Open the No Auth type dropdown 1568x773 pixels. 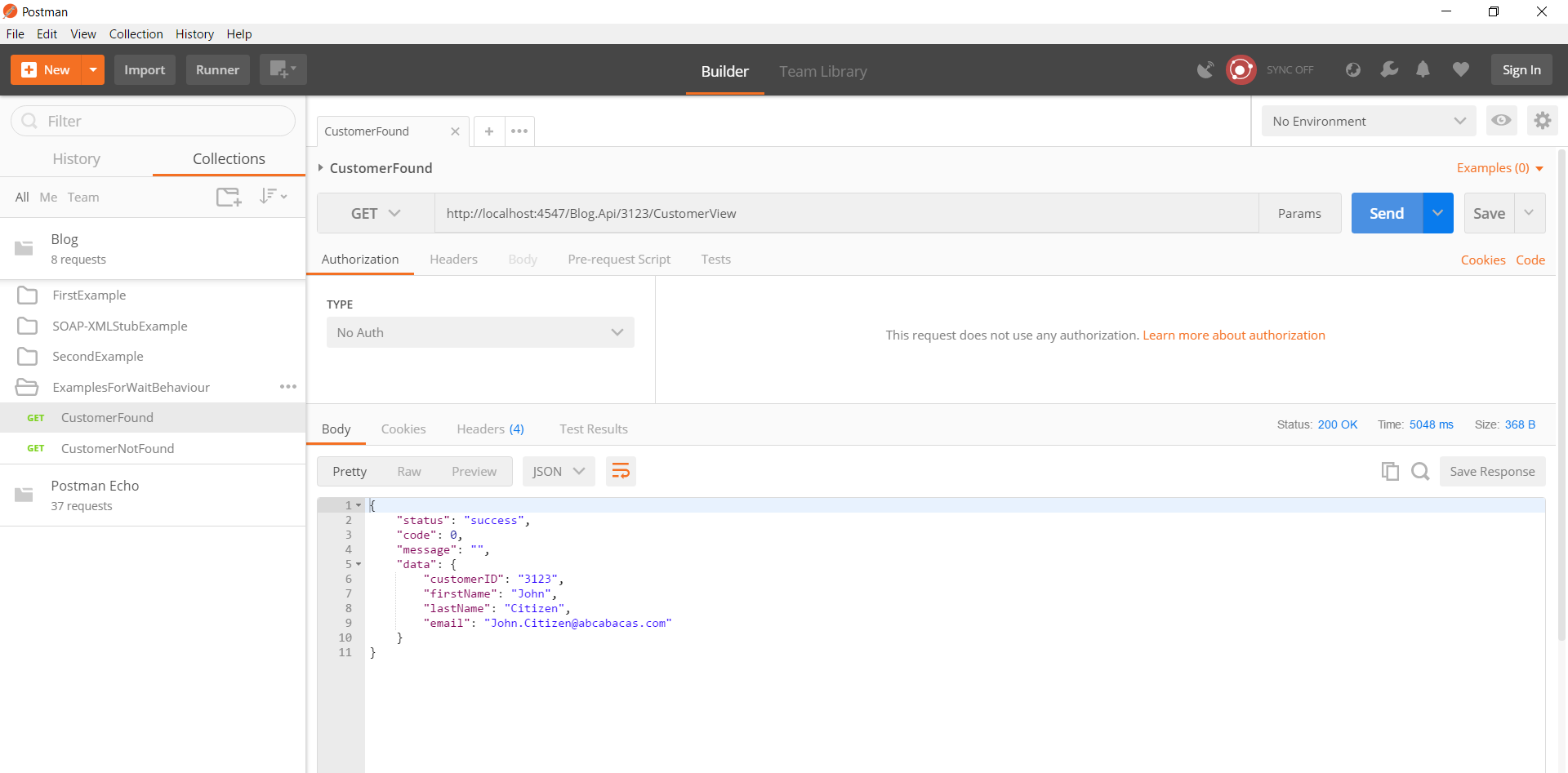tap(480, 332)
